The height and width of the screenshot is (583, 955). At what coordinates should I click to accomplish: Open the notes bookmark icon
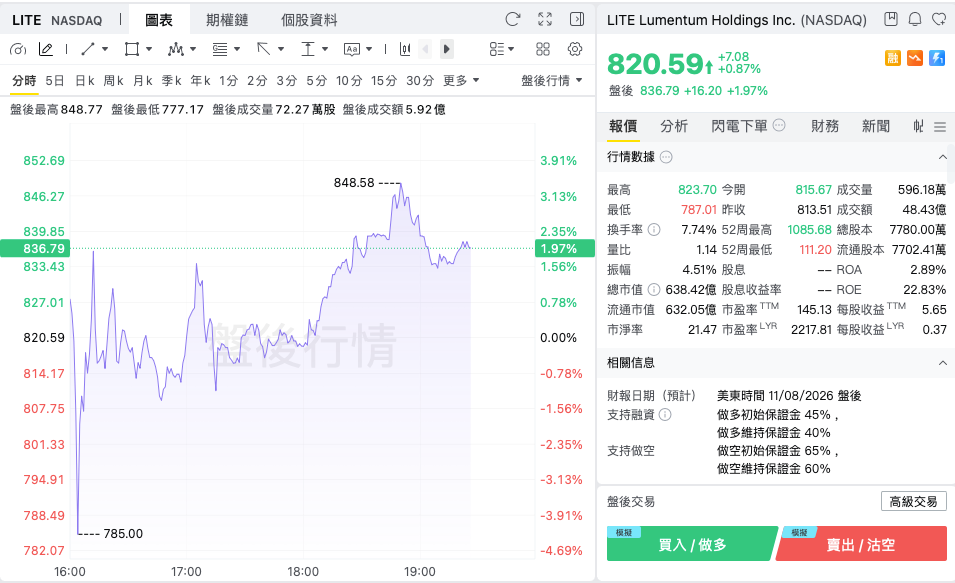coord(891,19)
